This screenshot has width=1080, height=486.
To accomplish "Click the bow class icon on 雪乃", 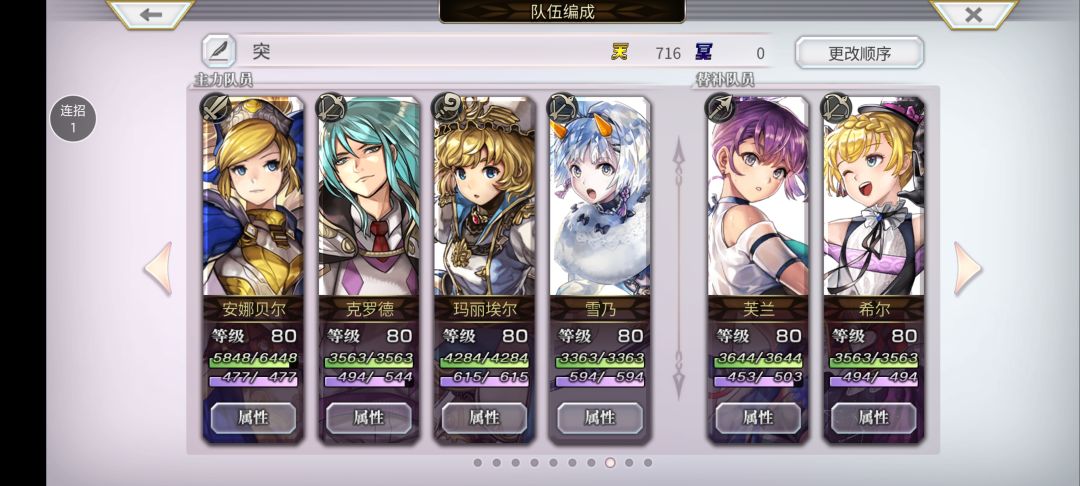I will point(562,108).
